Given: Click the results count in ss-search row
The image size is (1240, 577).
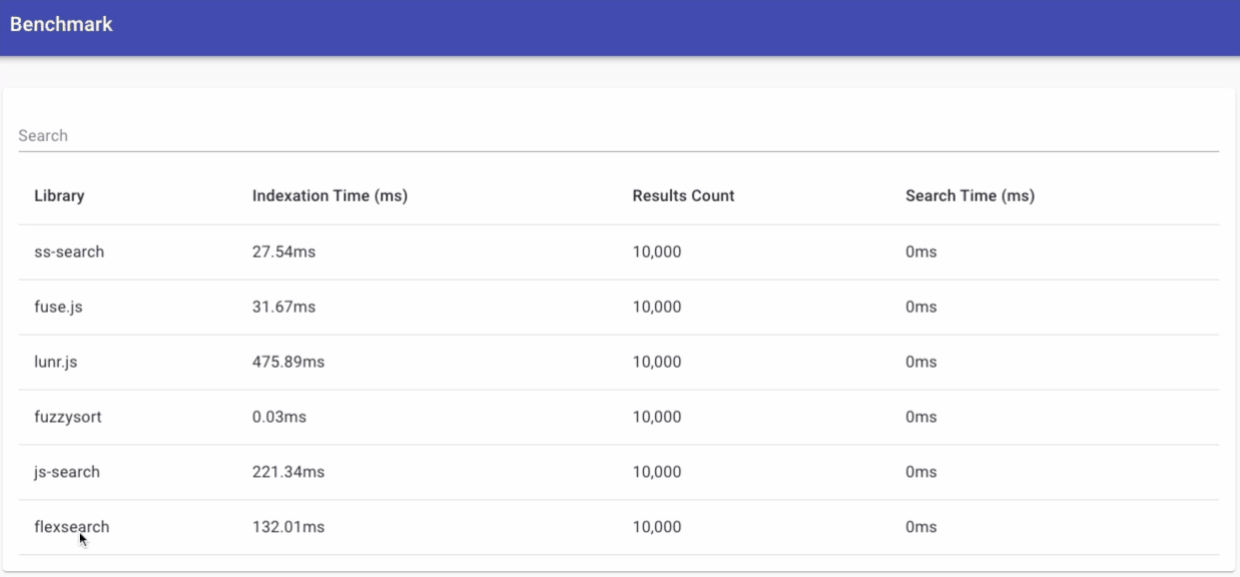Looking at the screenshot, I should tap(657, 252).
